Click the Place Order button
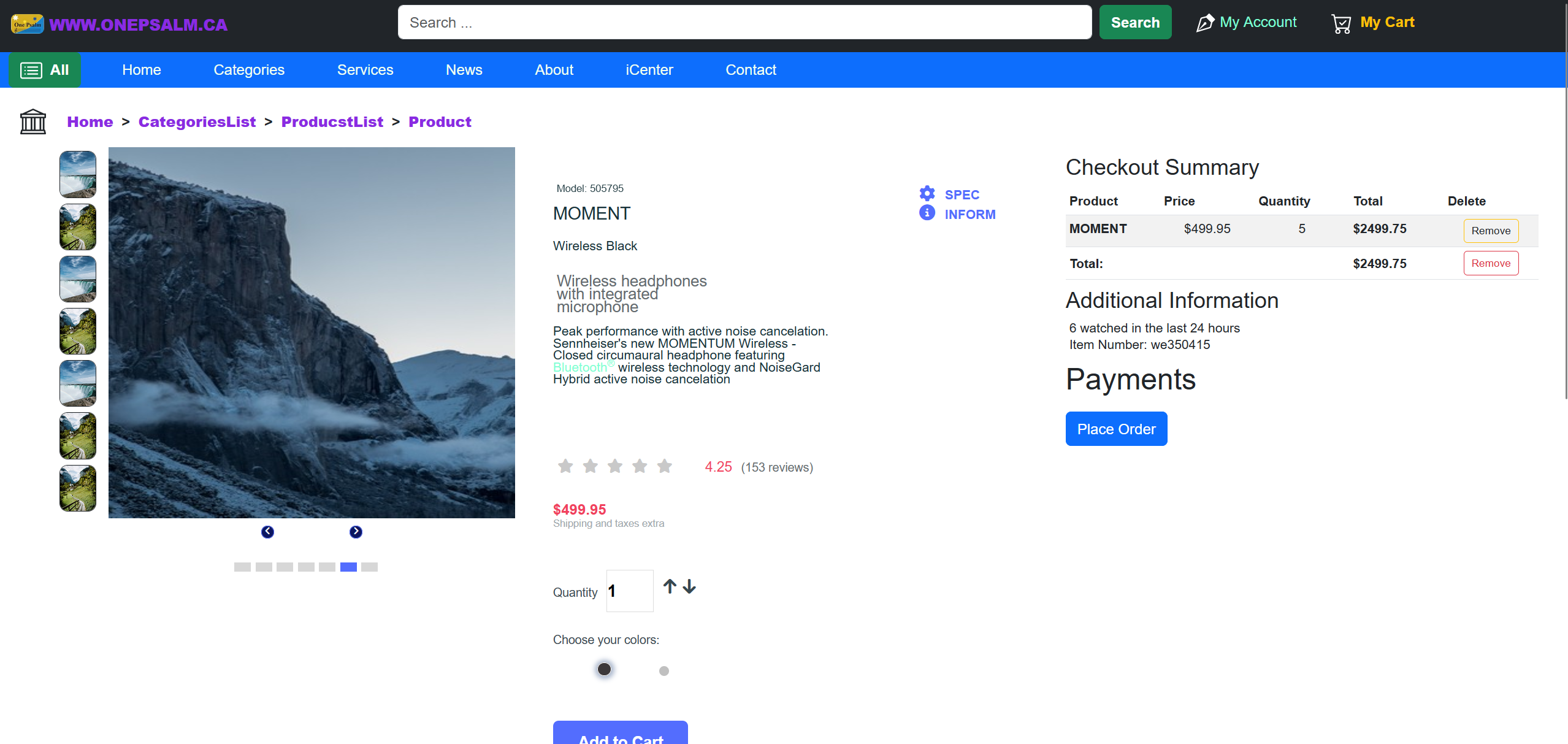This screenshot has height=744, width=1568. (1116, 429)
